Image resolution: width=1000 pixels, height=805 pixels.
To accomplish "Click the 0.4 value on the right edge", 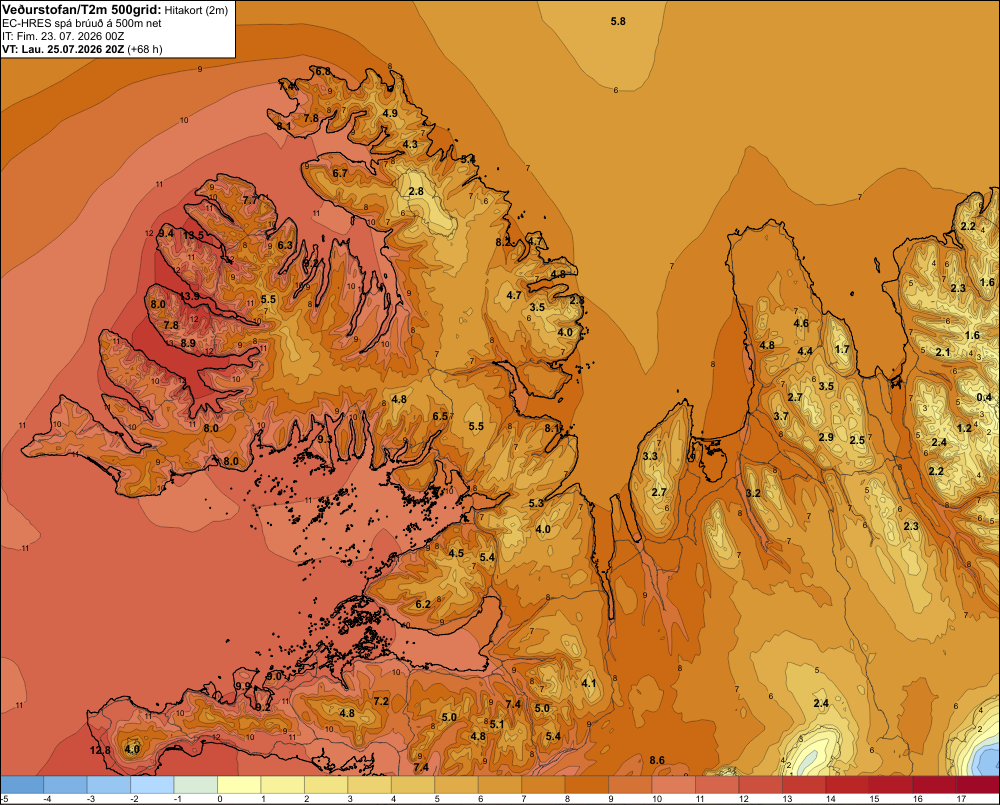I will [x=984, y=397].
